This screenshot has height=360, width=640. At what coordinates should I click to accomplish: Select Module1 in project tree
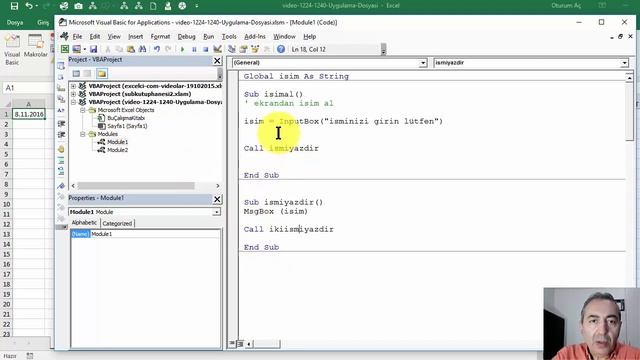(x=117, y=142)
